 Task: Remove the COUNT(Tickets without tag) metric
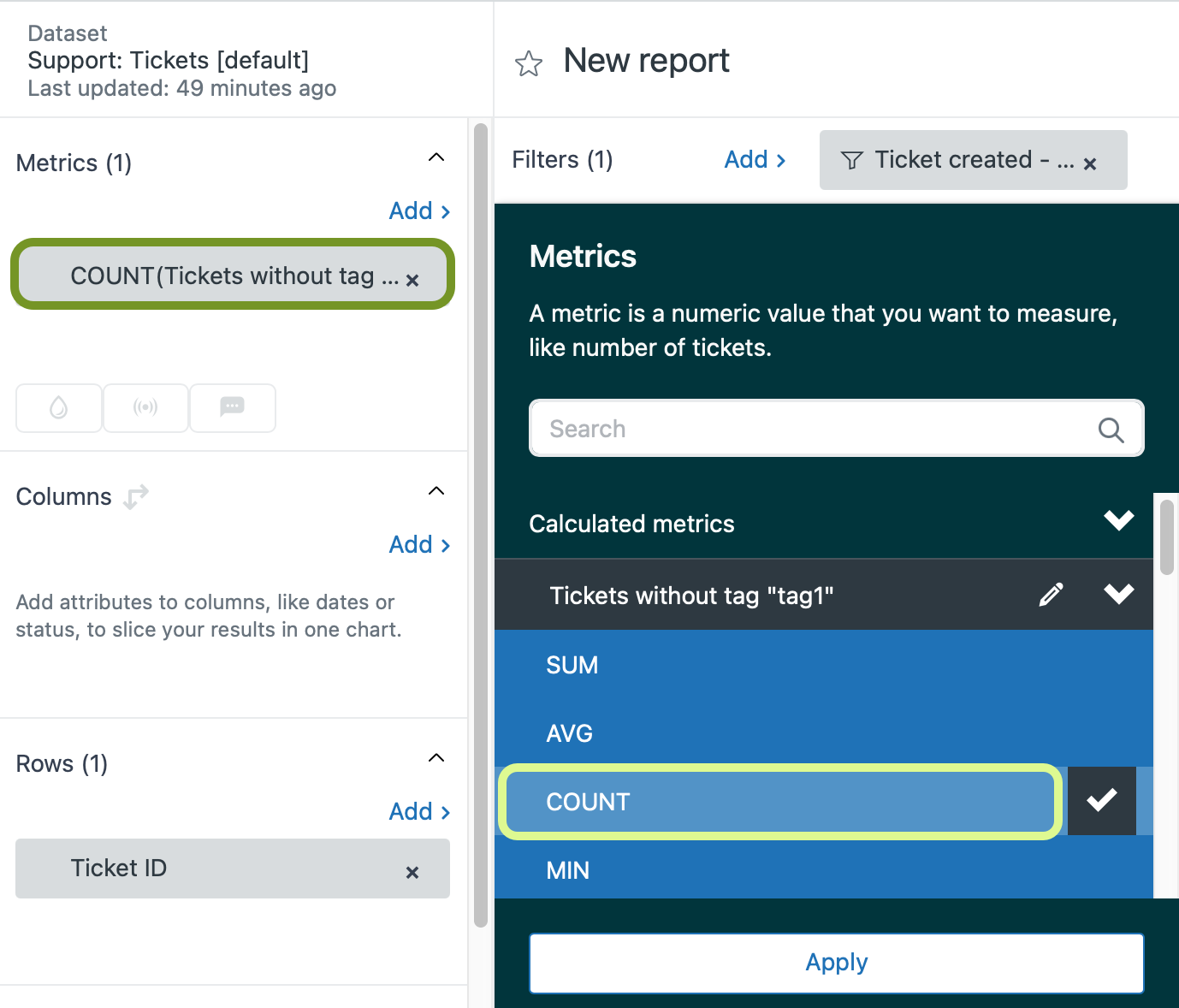(x=412, y=280)
